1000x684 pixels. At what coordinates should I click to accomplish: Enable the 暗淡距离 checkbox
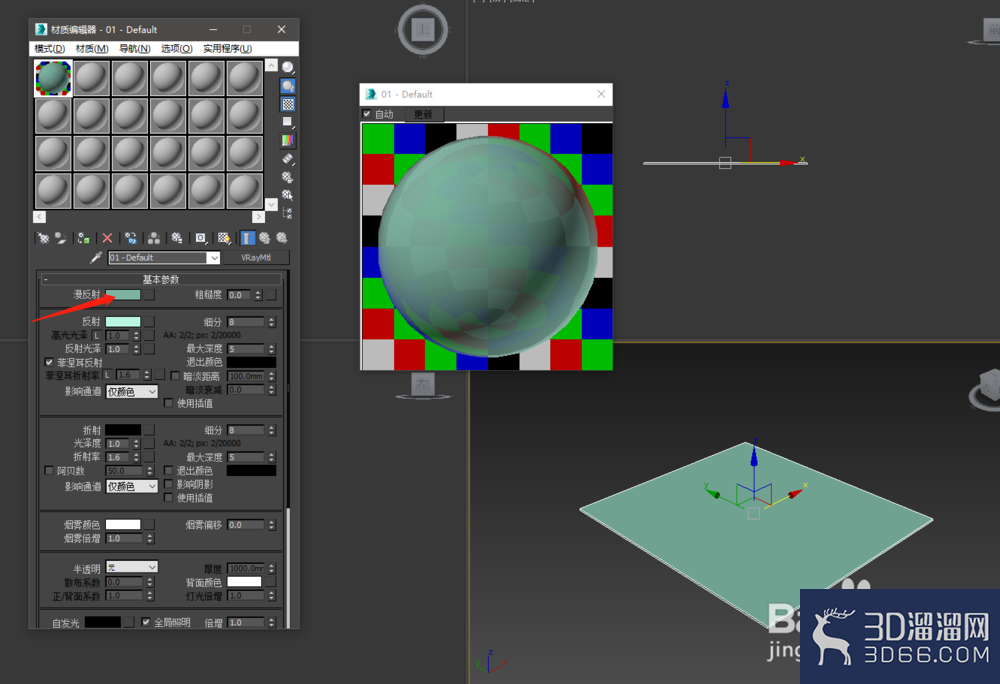pyautogui.click(x=175, y=376)
